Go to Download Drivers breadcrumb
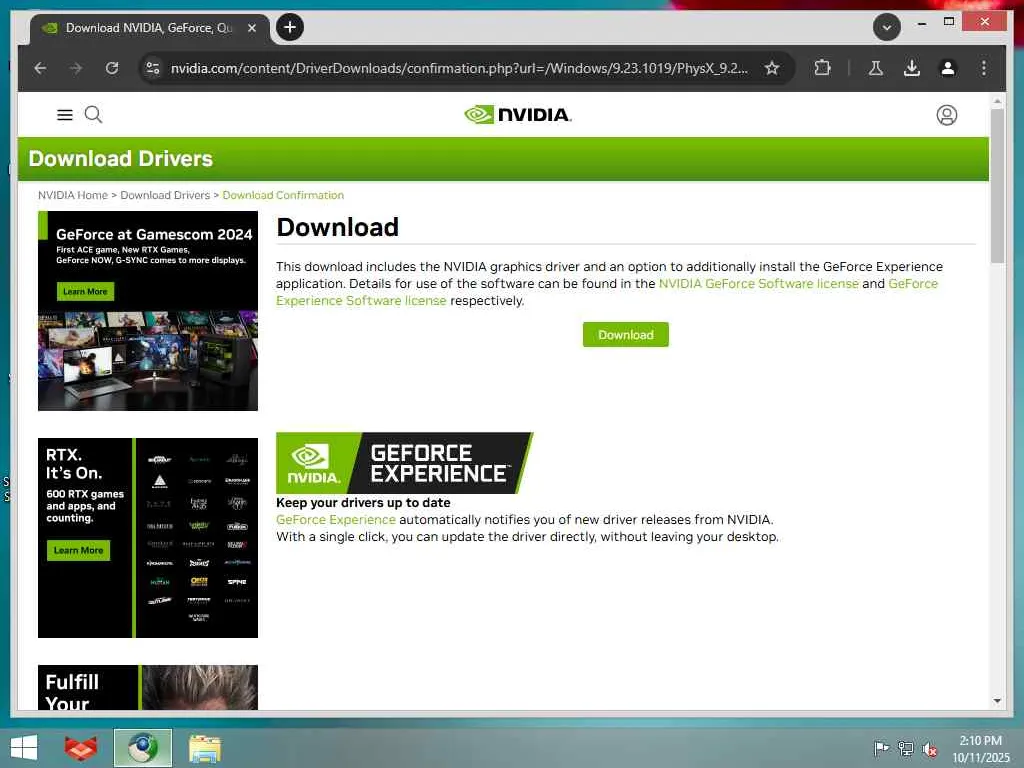Viewport: 1024px width, 768px height. pyautogui.click(x=165, y=195)
